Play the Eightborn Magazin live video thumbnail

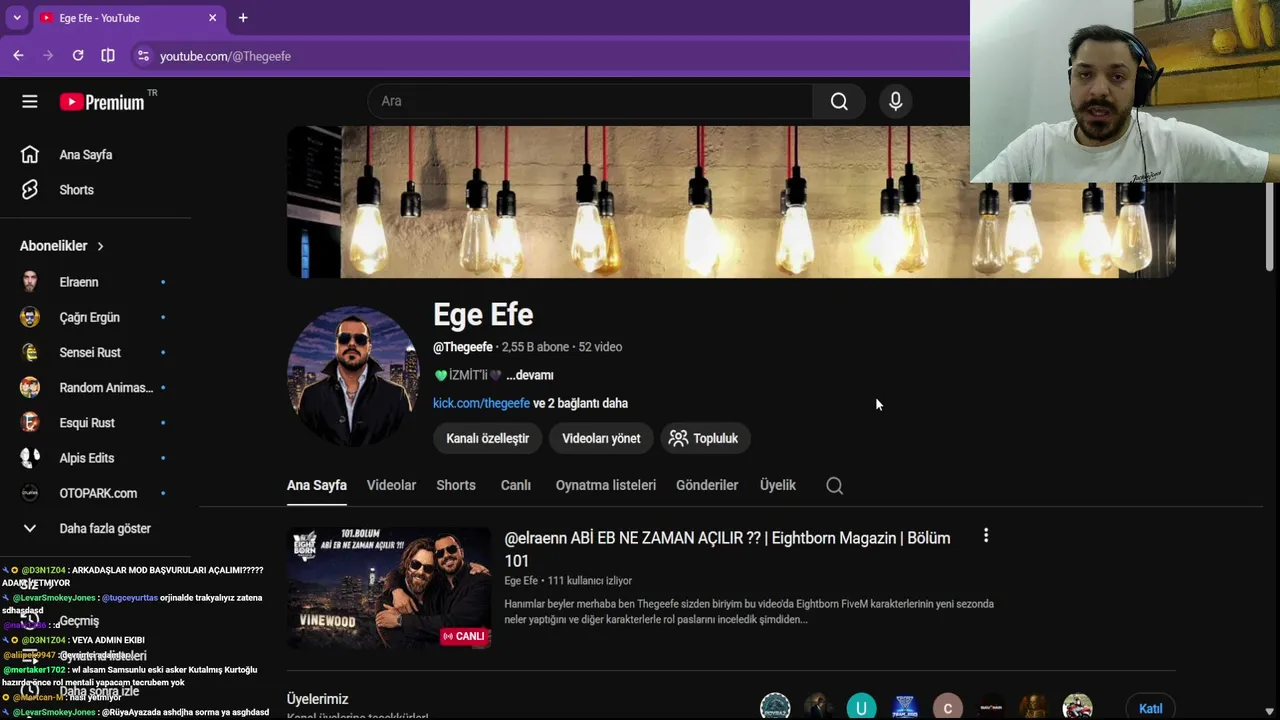coord(389,588)
